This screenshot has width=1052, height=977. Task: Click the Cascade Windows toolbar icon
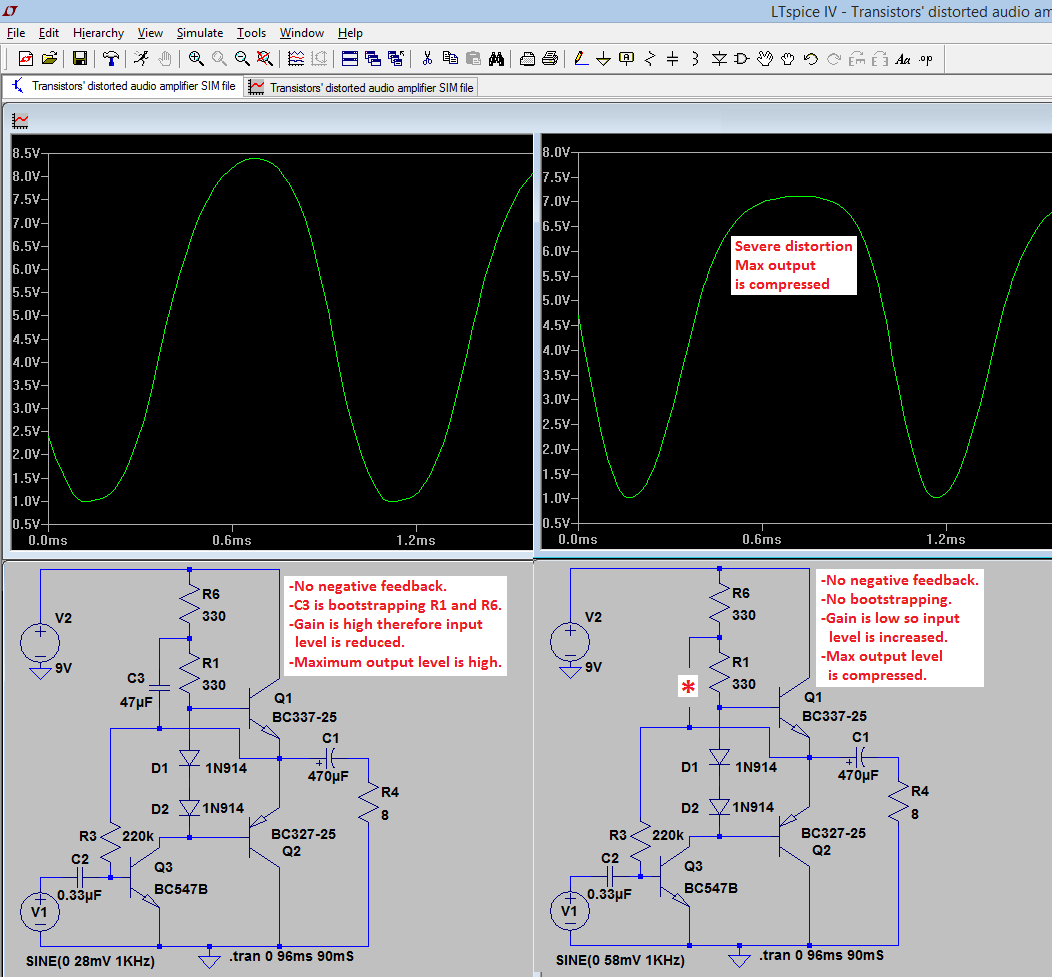pyautogui.click(x=372, y=59)
